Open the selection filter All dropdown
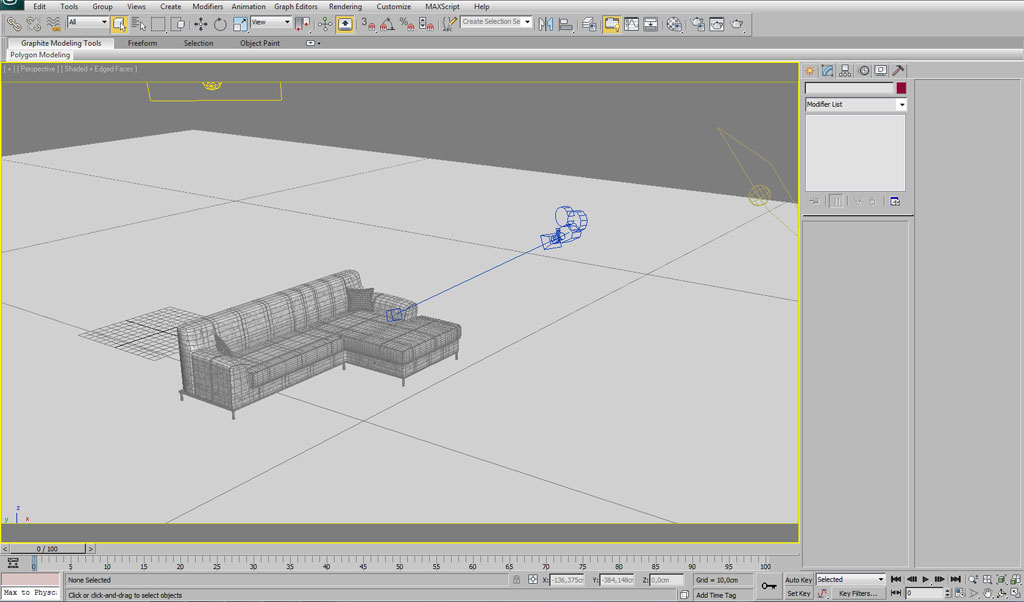Viewport: 1024px width, 602px height. pos(87,22)
